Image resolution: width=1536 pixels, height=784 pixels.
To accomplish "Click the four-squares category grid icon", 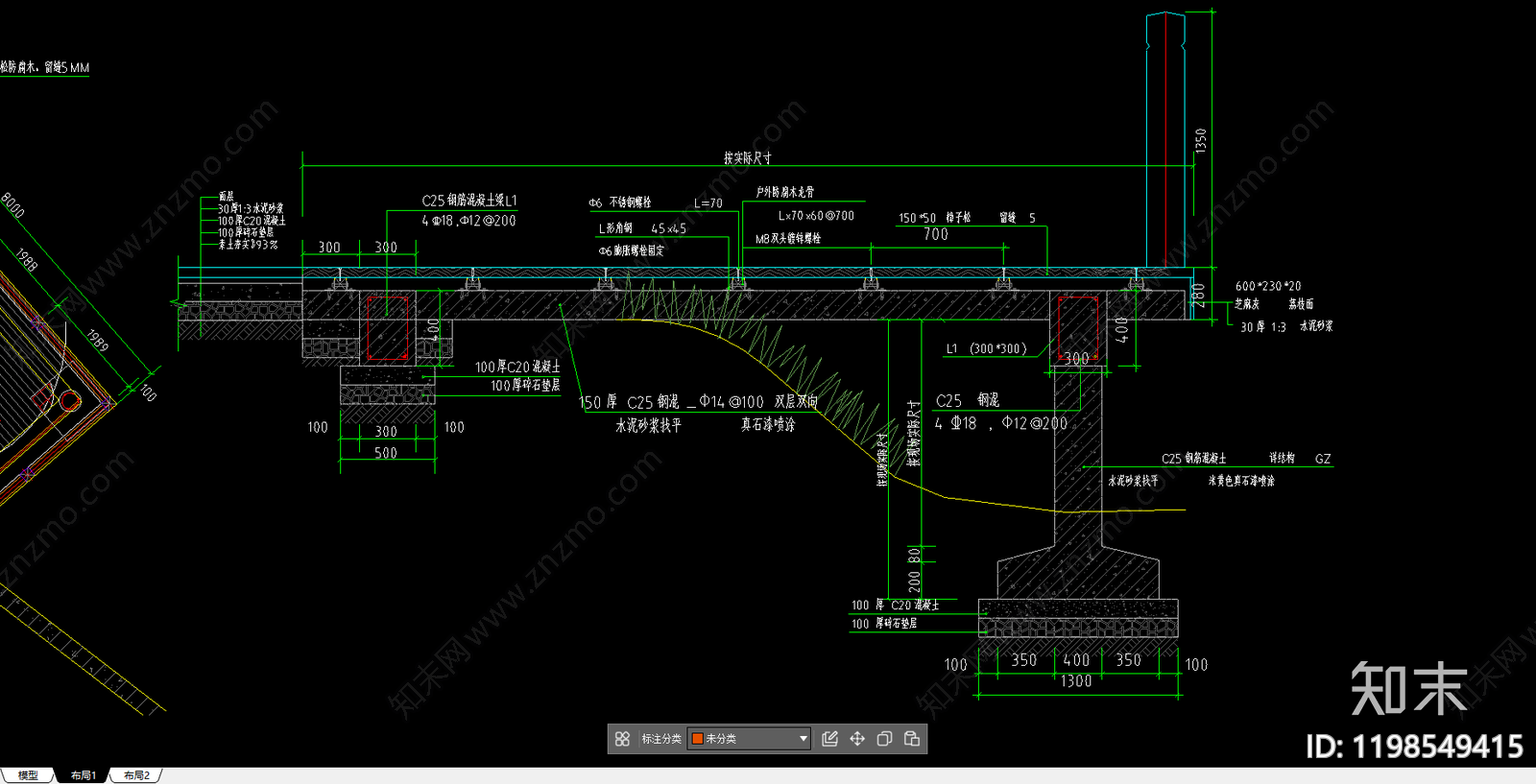I will 622,739.
